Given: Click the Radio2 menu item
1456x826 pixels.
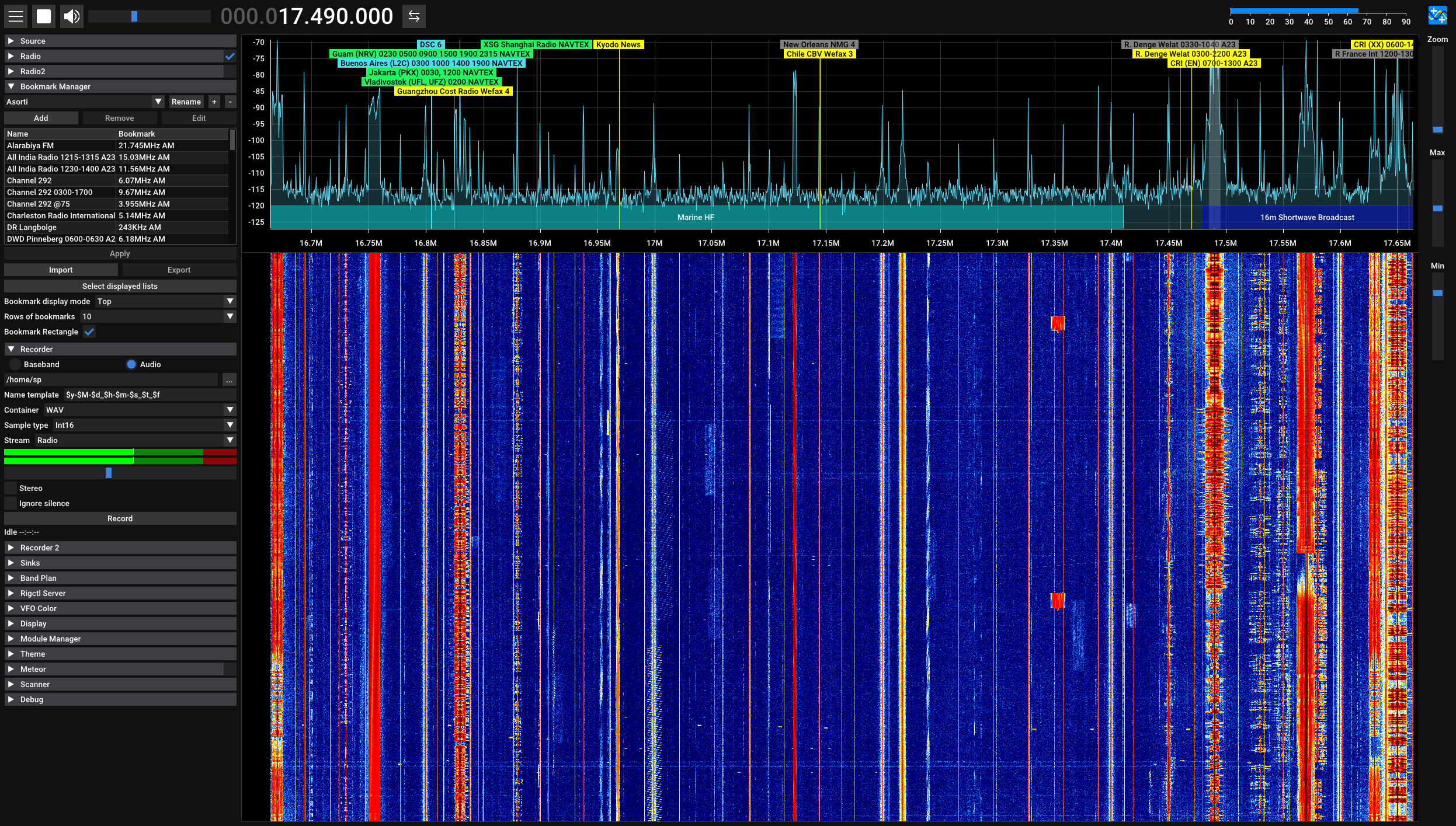Looking at the screenshot, I should 119,71.
